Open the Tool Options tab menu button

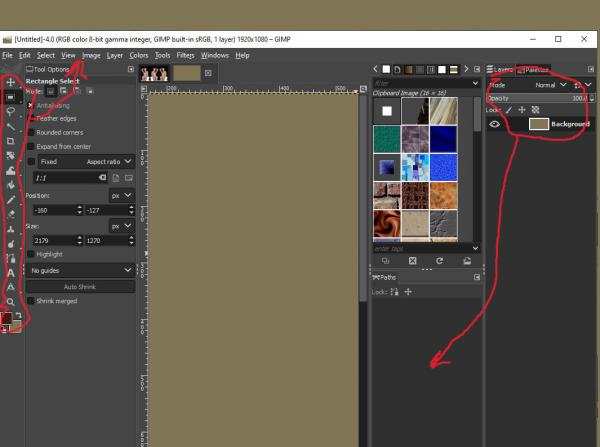click(x=131, y=69)
